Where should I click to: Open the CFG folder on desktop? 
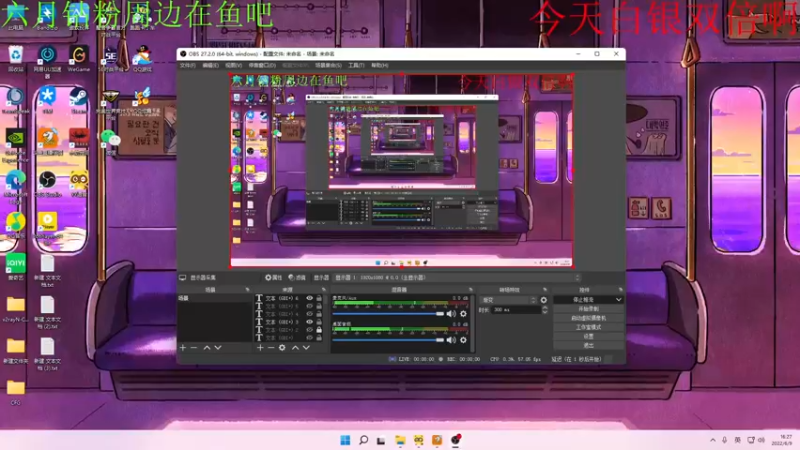tap(15, 392)
